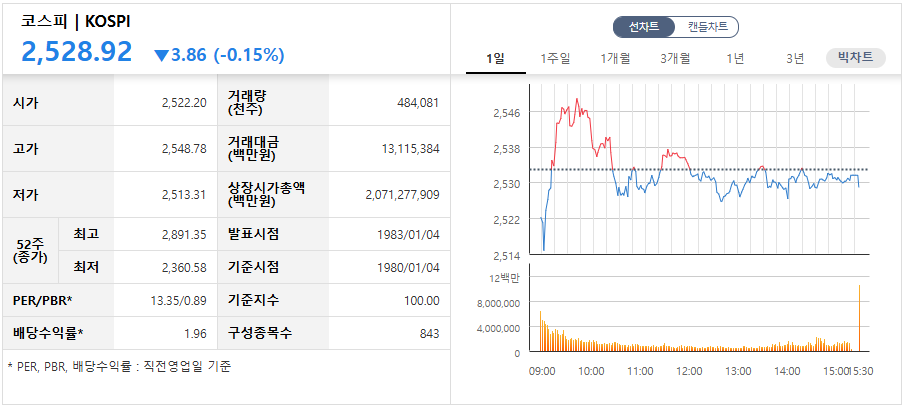Image resolution: width=905 pixels, height=405 pixels.
Task: Click the market cap value 2,071,277,909
Action: pos(402,195)
